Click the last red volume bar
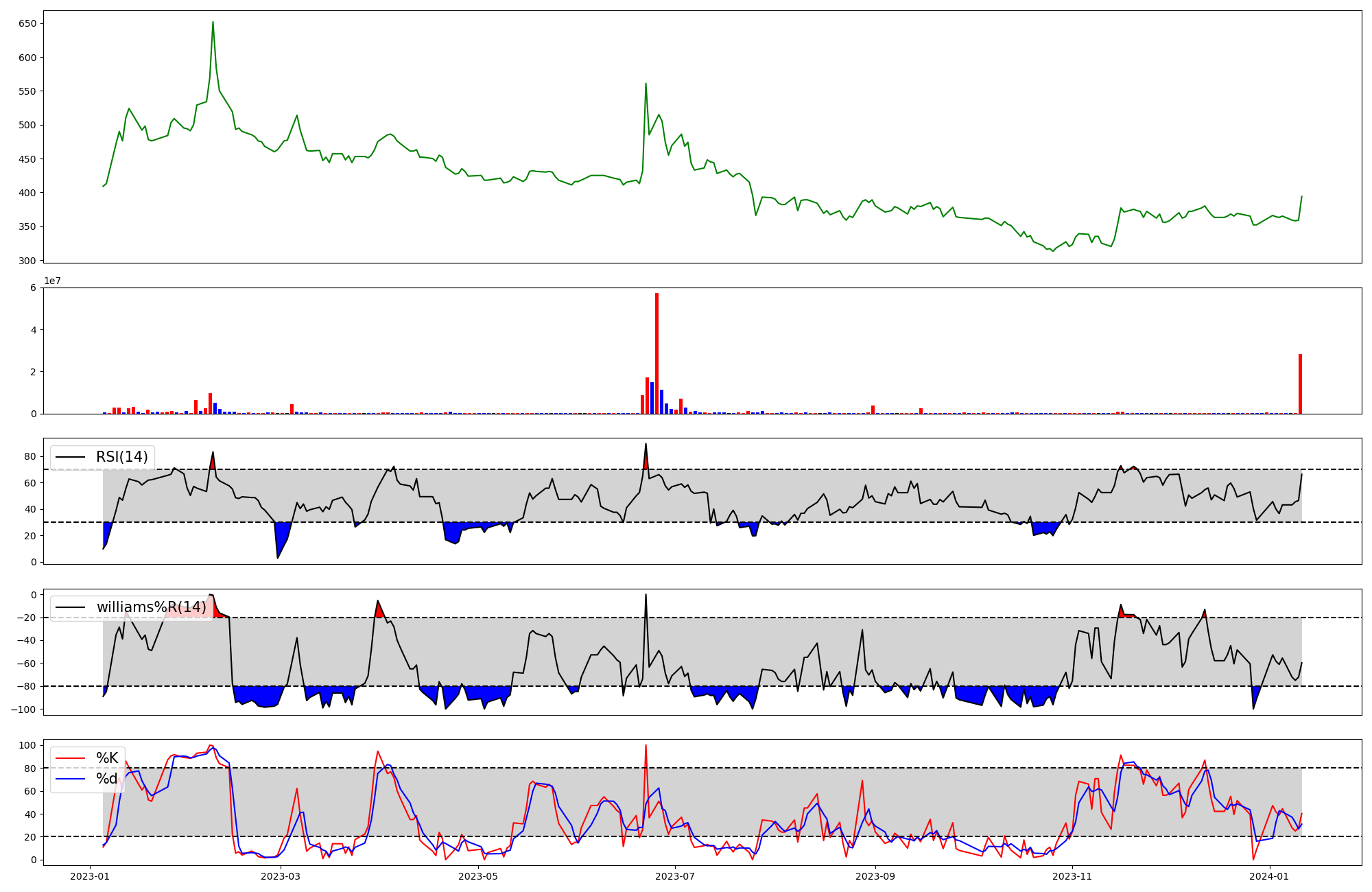The height and width of the screenshot is (892, 1372). tap(1300, 384)
